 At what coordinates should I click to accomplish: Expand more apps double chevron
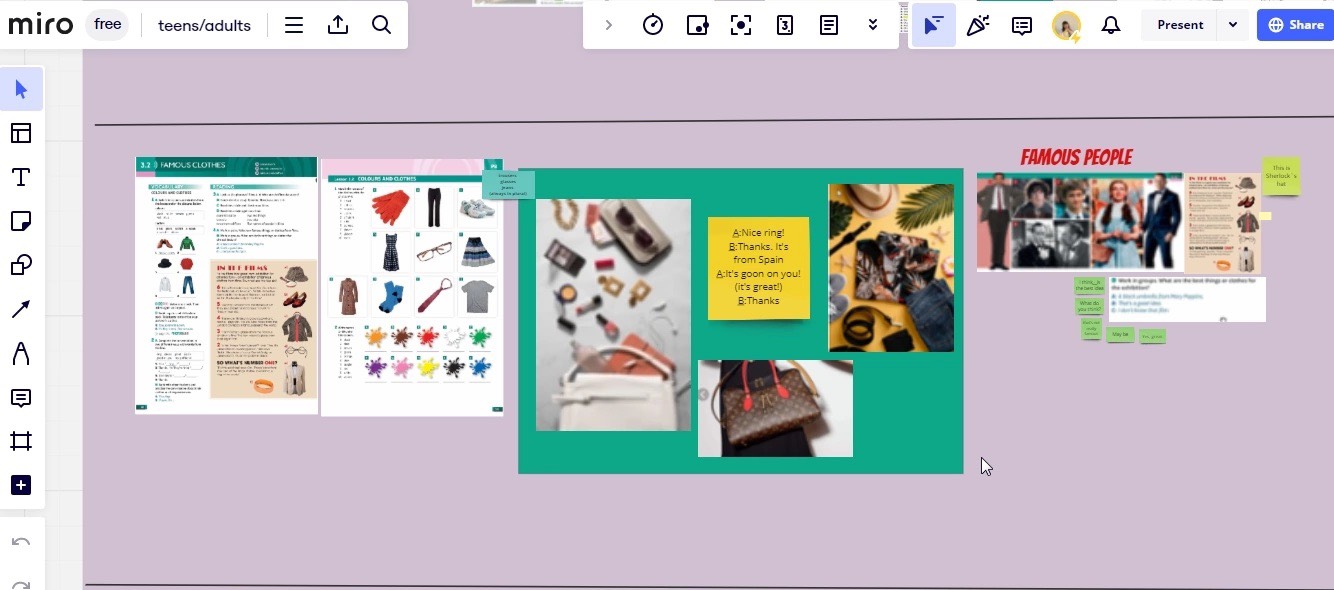click(873, 25)
